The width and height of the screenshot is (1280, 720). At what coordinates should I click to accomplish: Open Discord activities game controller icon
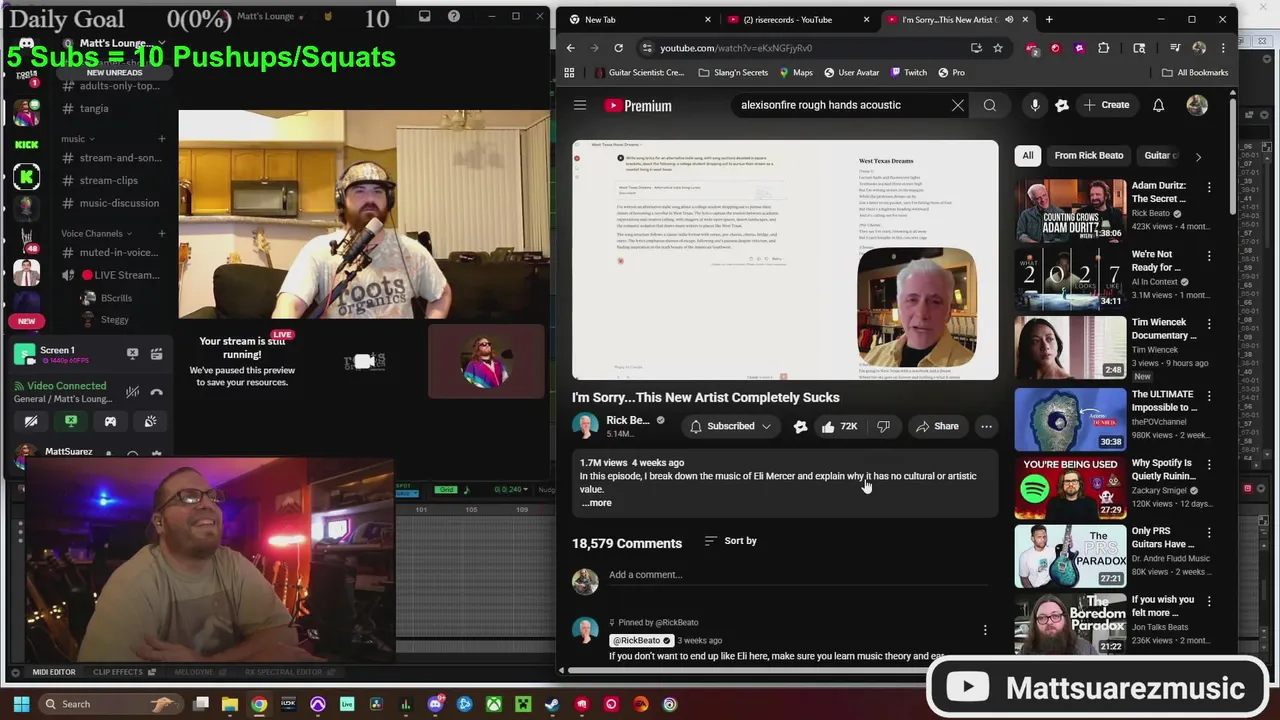click(110, 421)
